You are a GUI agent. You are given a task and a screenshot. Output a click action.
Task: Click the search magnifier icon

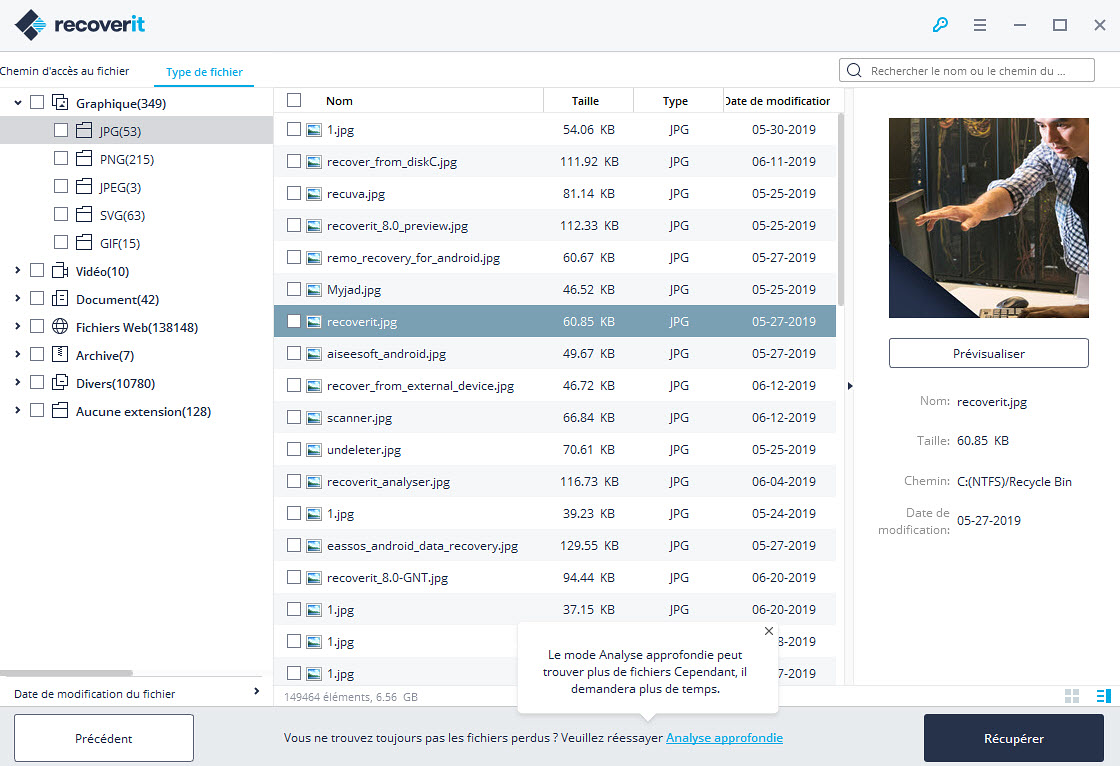click(x=854, y=70)
